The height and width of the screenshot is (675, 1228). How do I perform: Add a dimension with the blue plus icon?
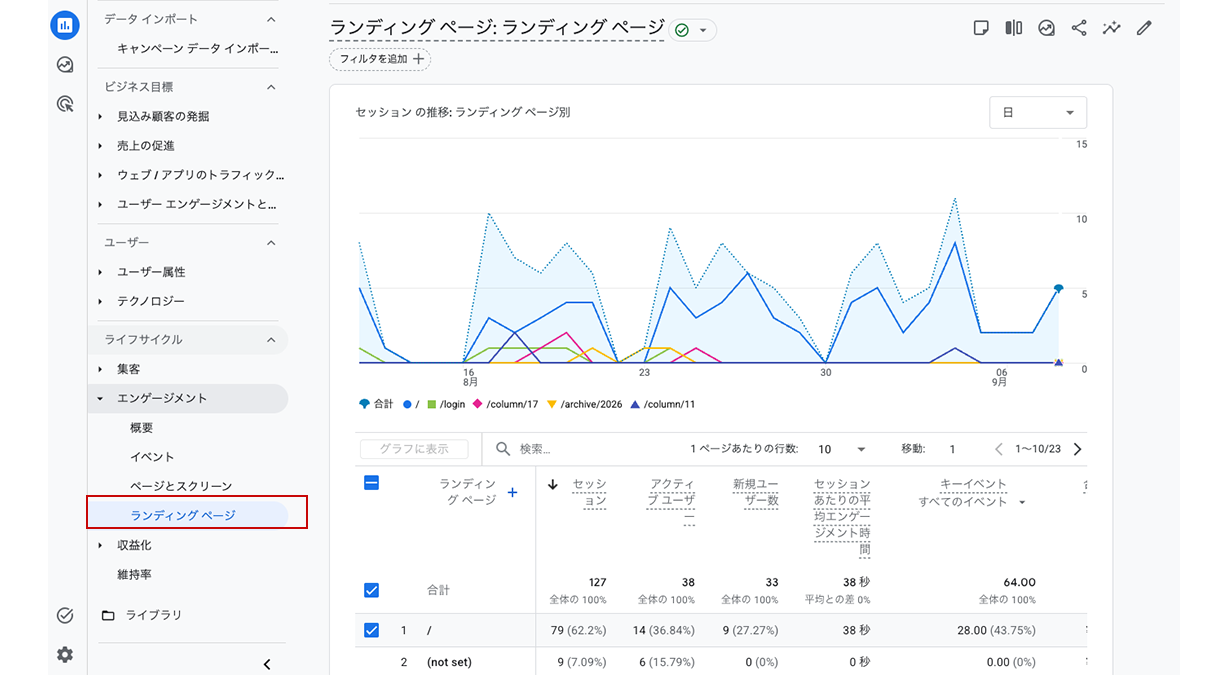click(513, 492)
